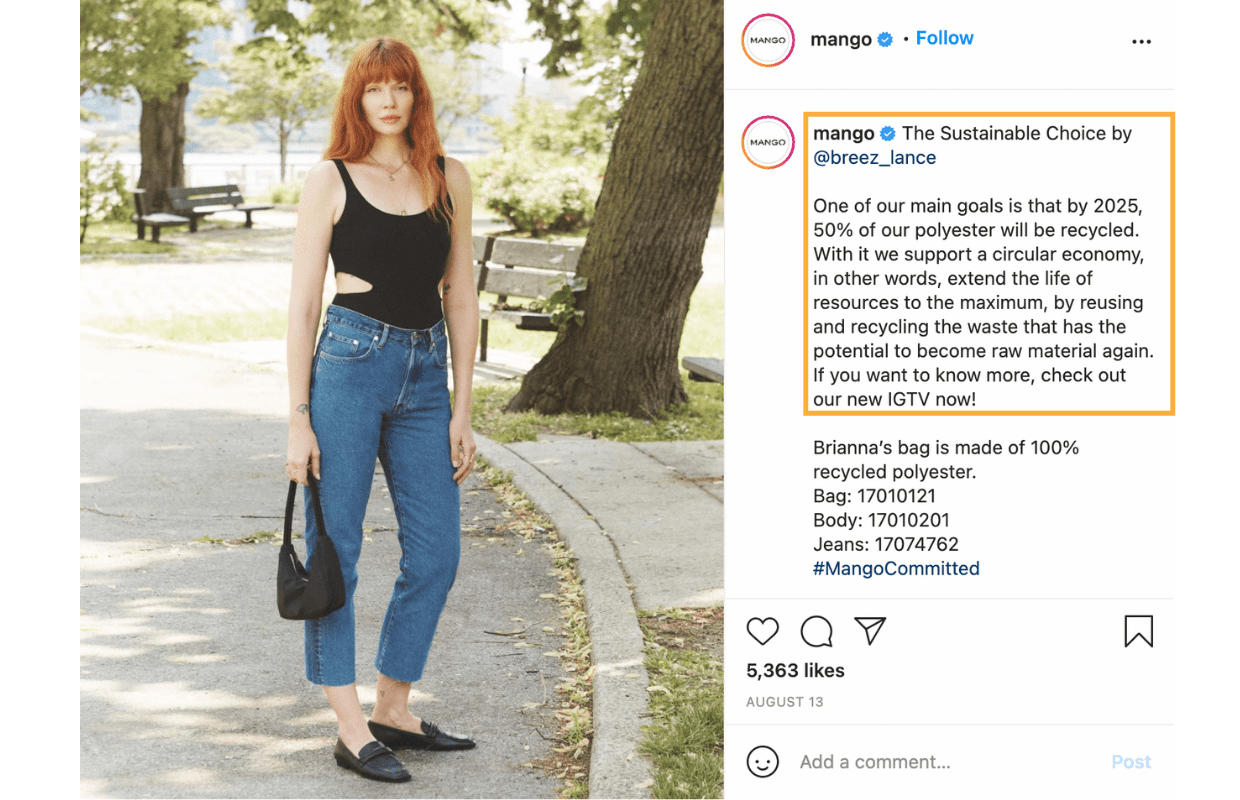Click the Mango profile avatar in header
The width and height of the screenshot is (1240, 800).
(x=768, y=41)
